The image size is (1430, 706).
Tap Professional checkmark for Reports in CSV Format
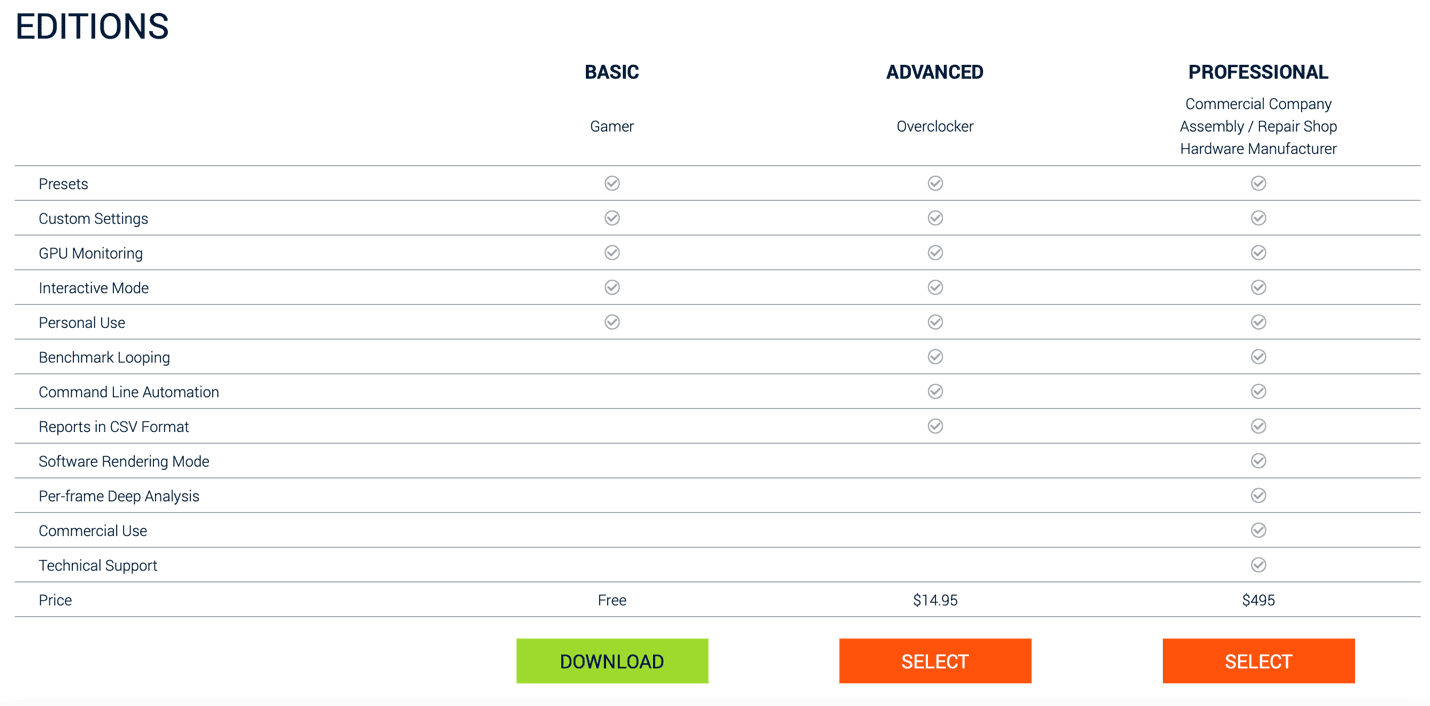pyautogui.click(x=1258, y=426)
